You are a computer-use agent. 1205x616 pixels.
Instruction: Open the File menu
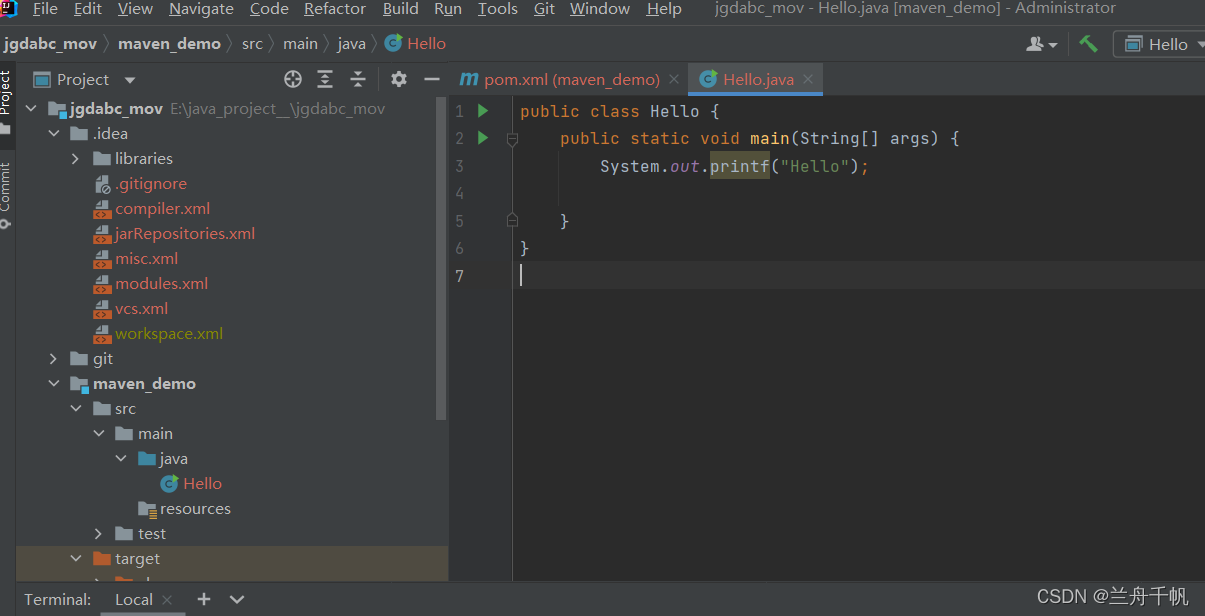(x=45, y=9)
